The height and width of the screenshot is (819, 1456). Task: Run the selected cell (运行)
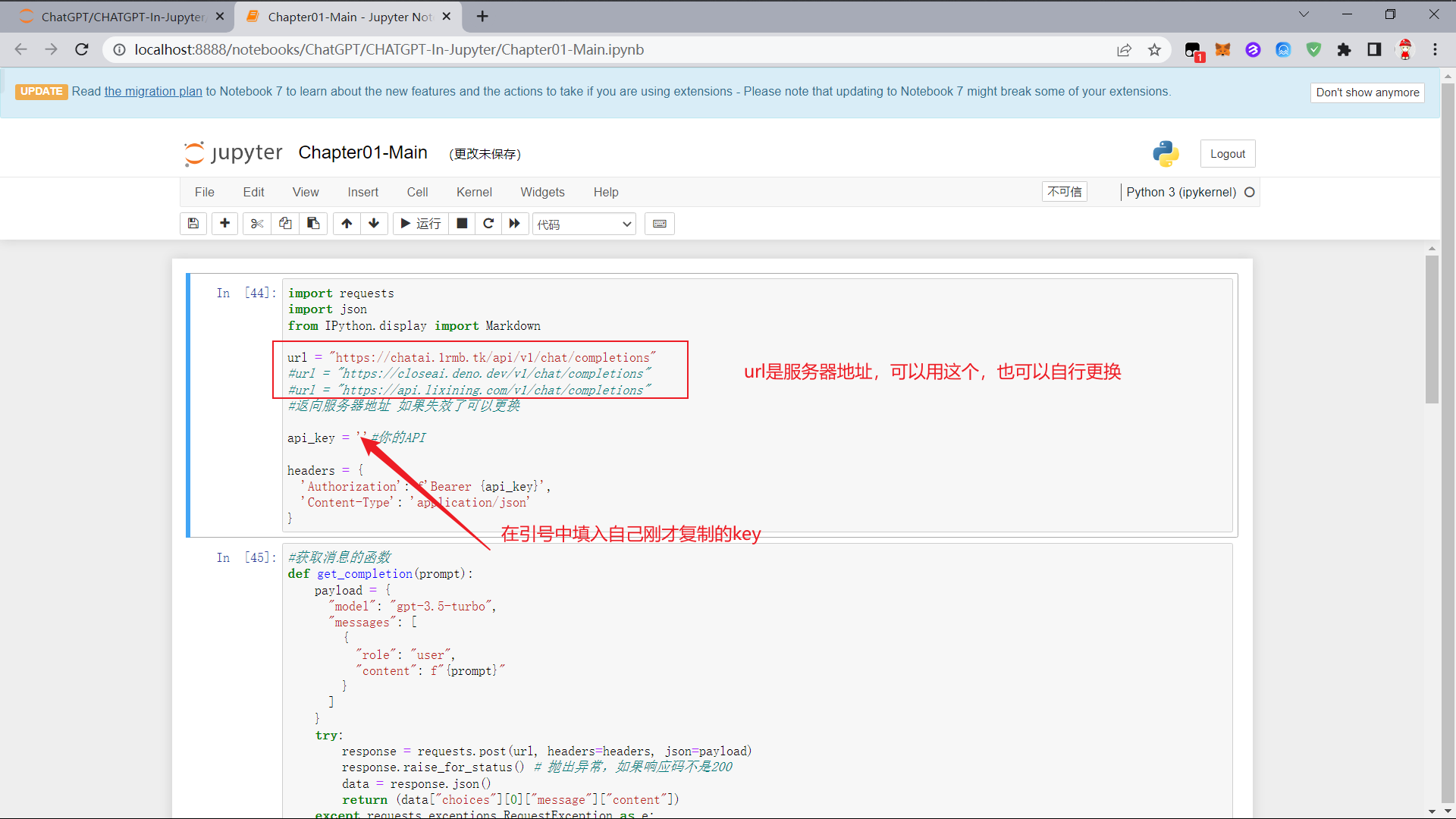pyautogui.click(x=420, y=224)
